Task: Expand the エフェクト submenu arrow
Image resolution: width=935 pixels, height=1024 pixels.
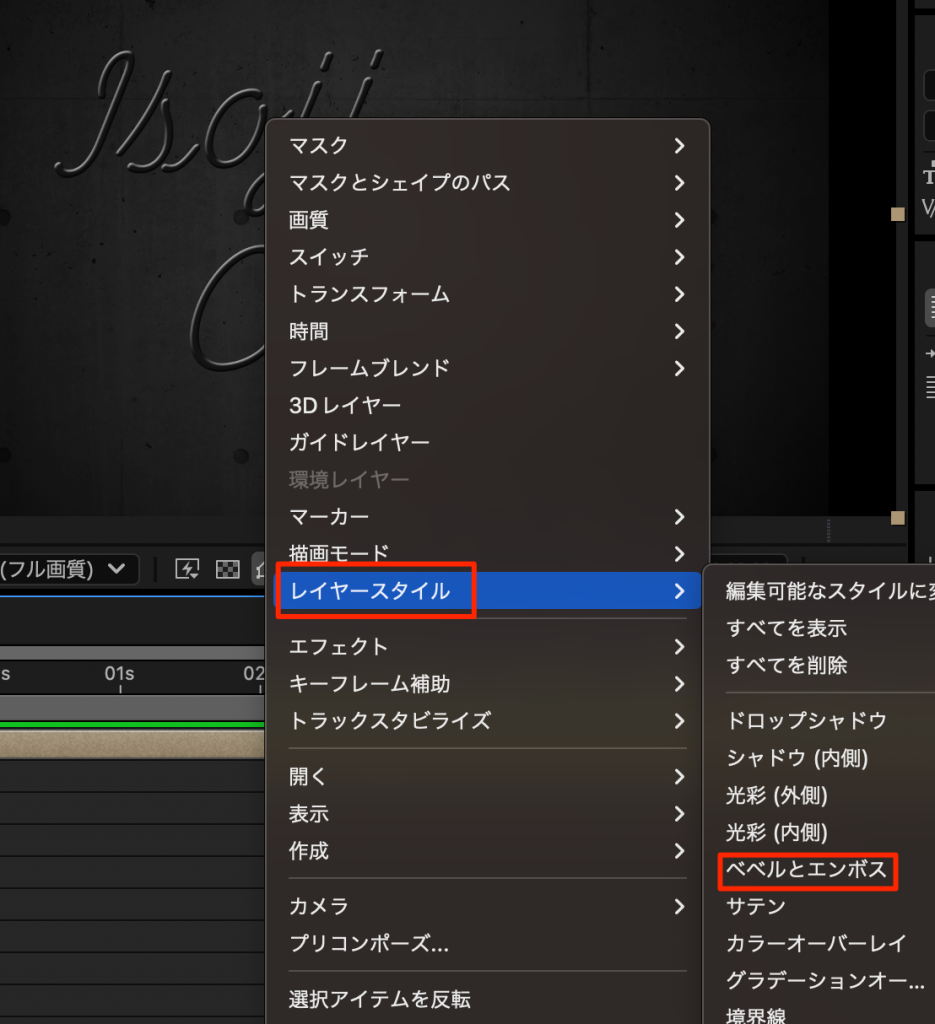Action: [x=679, y=647]
